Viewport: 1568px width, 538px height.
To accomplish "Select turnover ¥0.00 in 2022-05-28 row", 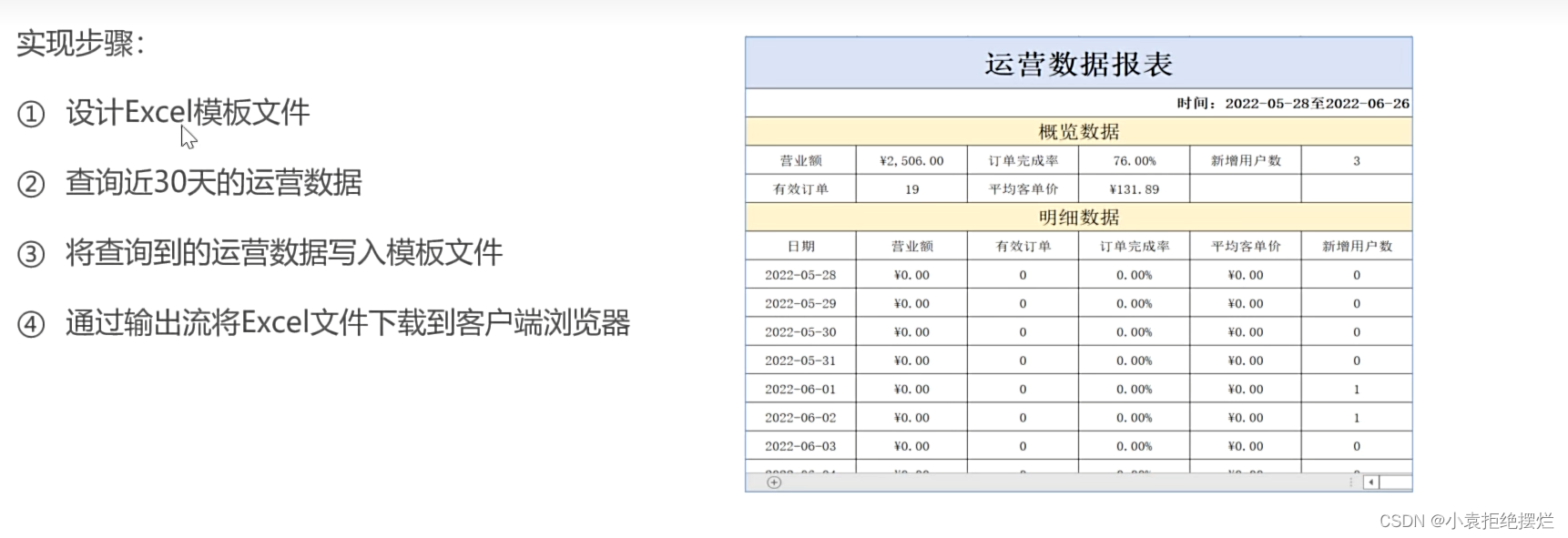I will click(911, 274).
